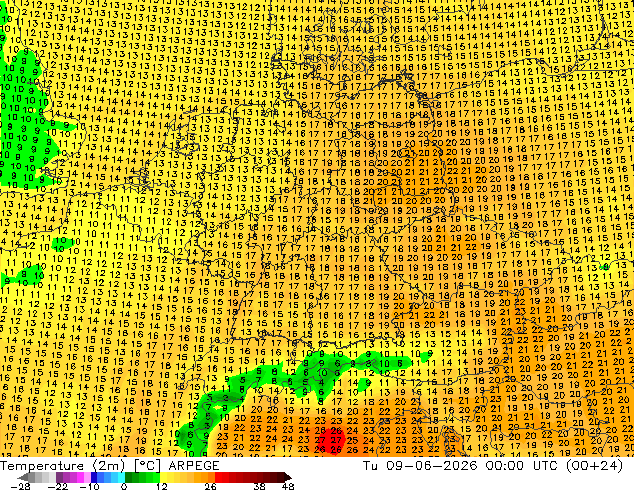Viewport: 634px width, 490px height.
Task: Click the '48' legend scale value
Action: point(288,486)
